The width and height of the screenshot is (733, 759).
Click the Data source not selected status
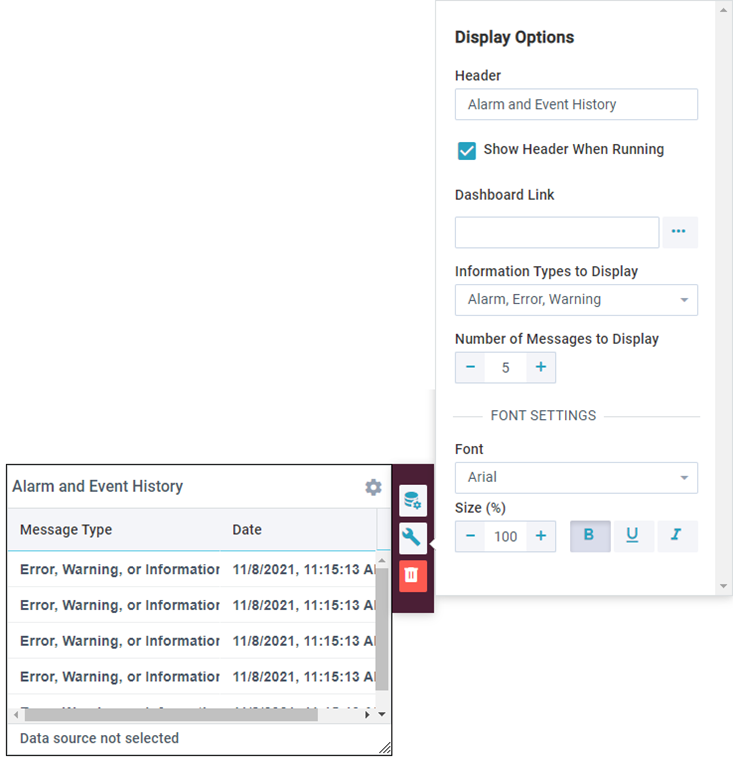pos(99,738)
